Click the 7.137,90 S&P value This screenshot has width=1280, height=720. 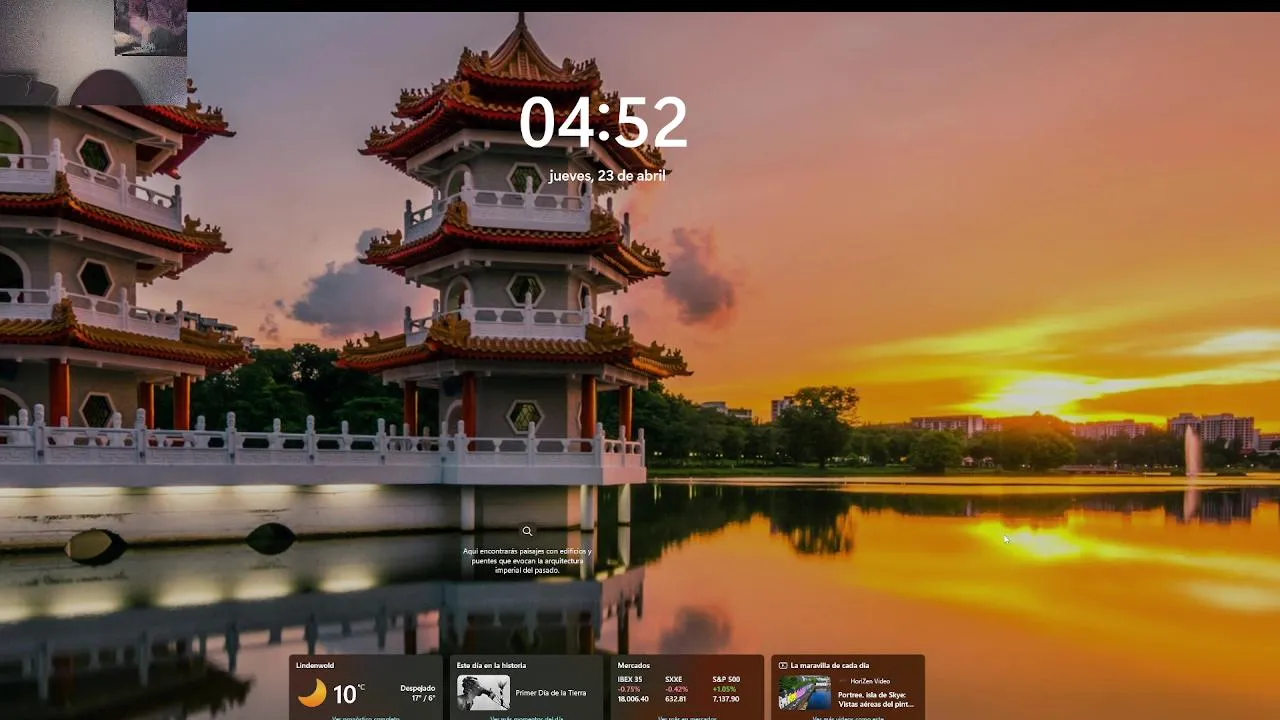726,699
